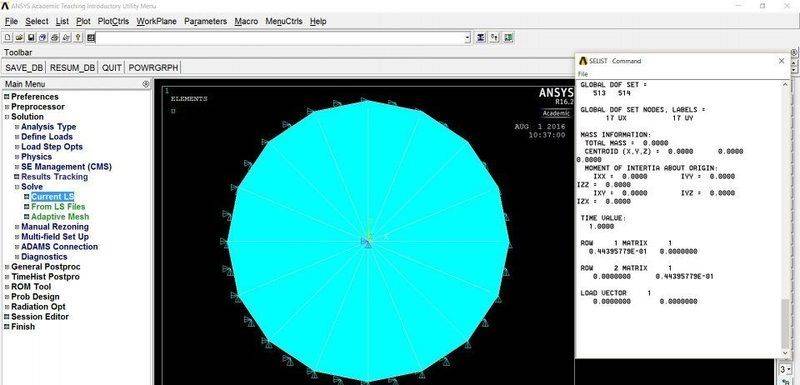
Task: Click the New Analysis icon
Action: [8, 38]
